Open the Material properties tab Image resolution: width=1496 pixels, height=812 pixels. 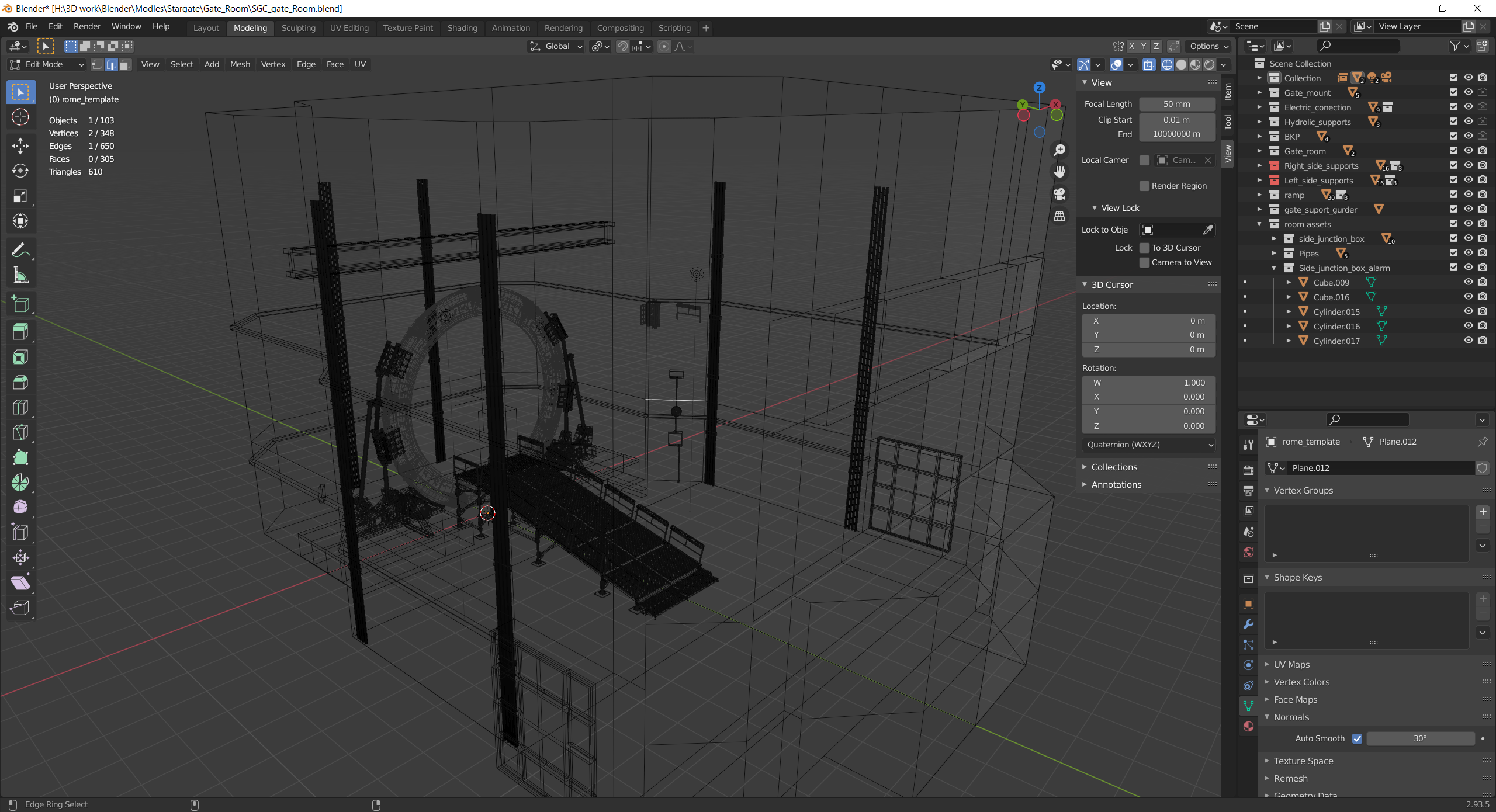[x=1249, y=726]
